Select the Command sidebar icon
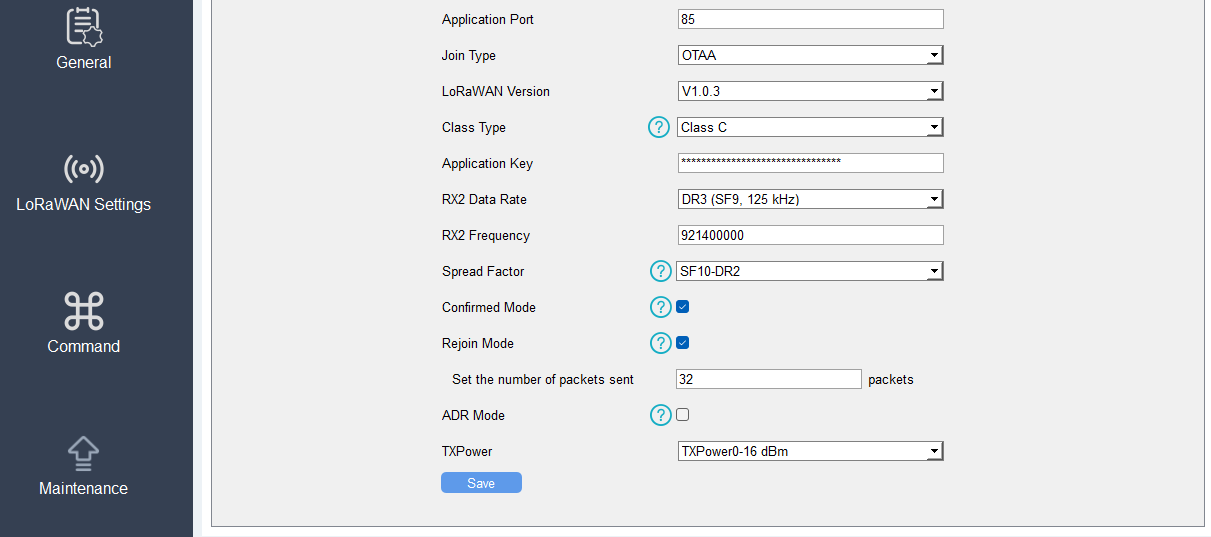The image size is (1211, 537). [84, 311]
